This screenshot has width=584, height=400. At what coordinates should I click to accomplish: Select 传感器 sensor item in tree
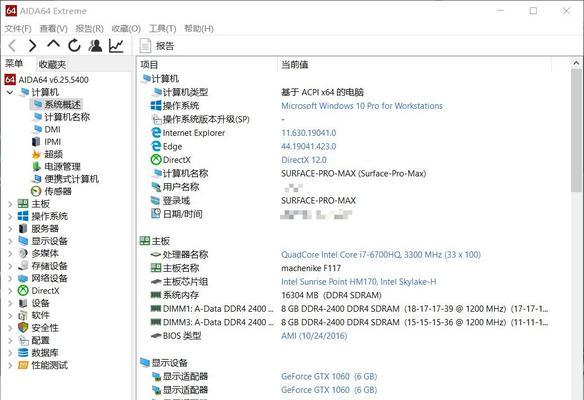pyautogui.click(x=58, y=191)
